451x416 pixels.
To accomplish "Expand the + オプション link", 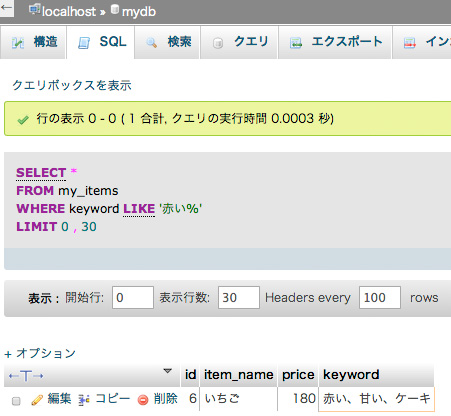I will pyautogui.click(x=40, y=353).
